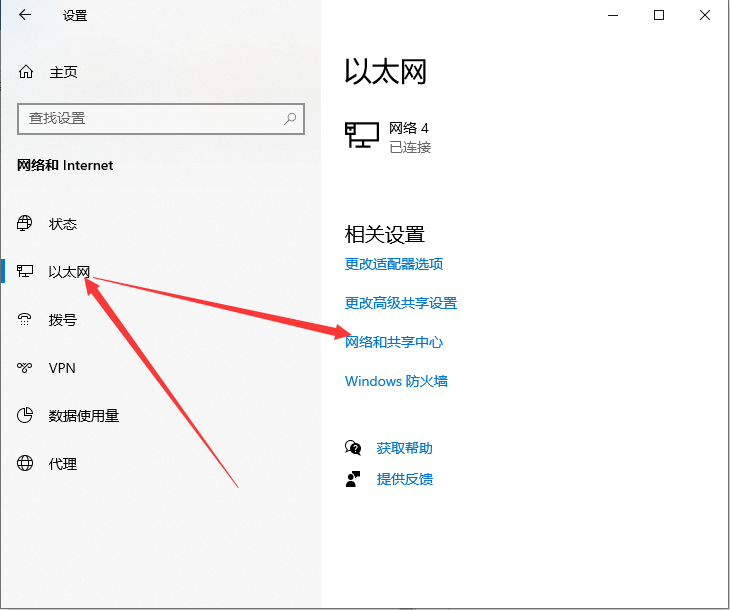Click the VPN icon
Viewport: 730px width, 610px height.
coord(26,368)
